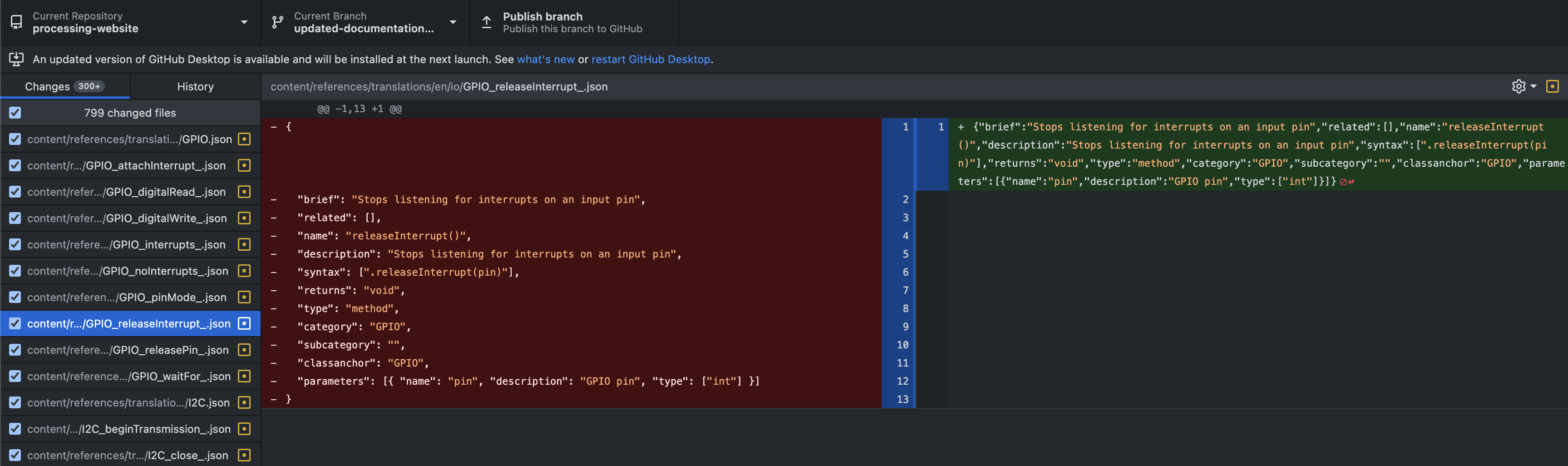
Task: Select GPIO.json in changed files list
Action: [x=130, y=139]
